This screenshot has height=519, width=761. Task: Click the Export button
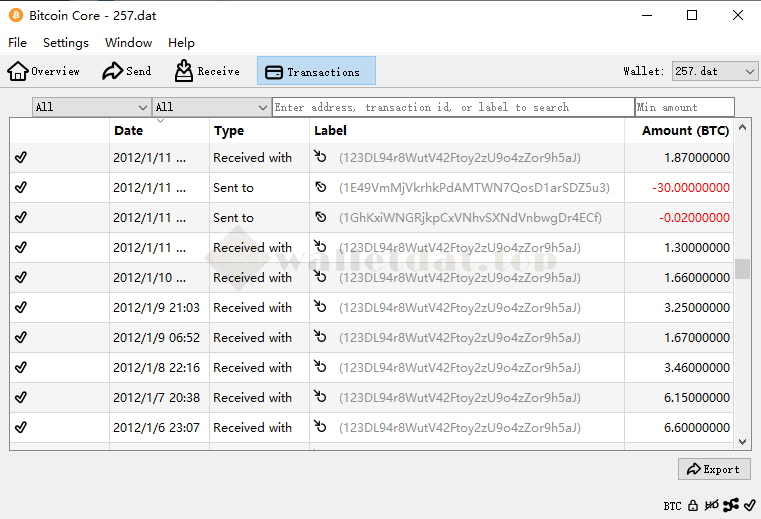[714, 469]
